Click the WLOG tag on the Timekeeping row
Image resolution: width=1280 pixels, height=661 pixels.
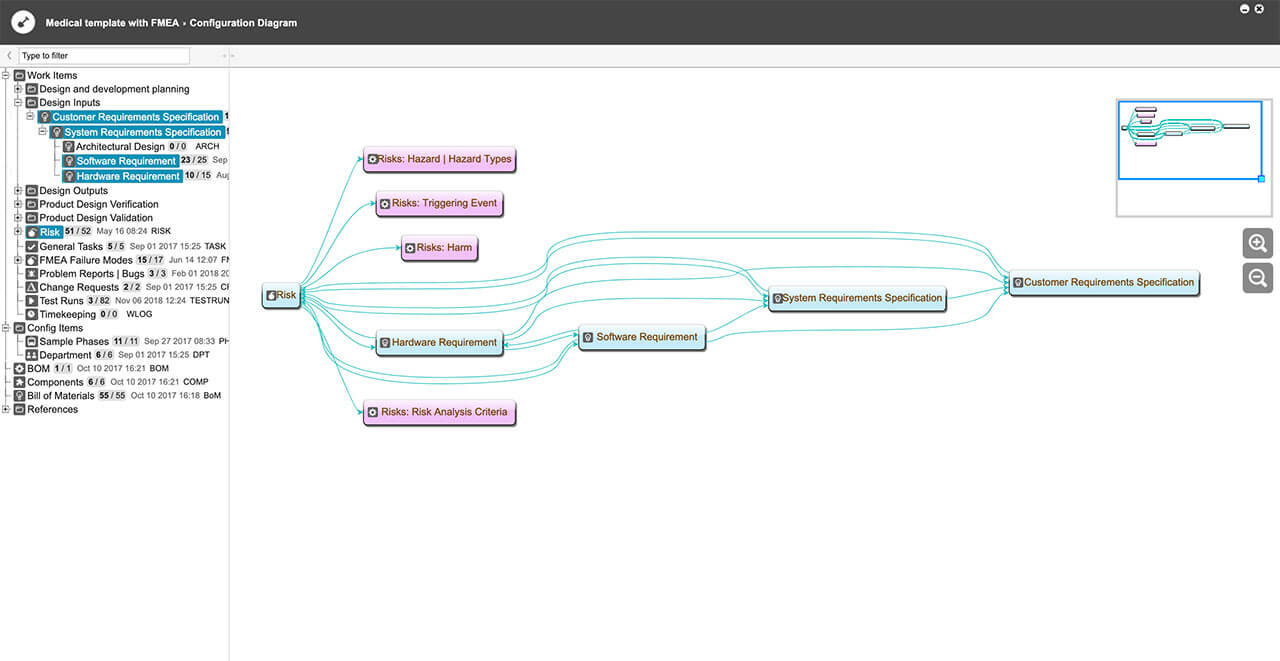[x=139, y=314]
